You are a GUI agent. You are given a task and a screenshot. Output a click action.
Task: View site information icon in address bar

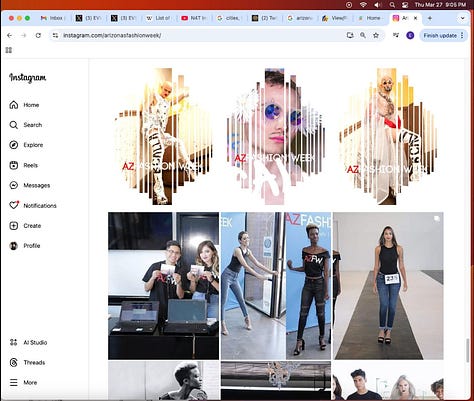(56, 35)
